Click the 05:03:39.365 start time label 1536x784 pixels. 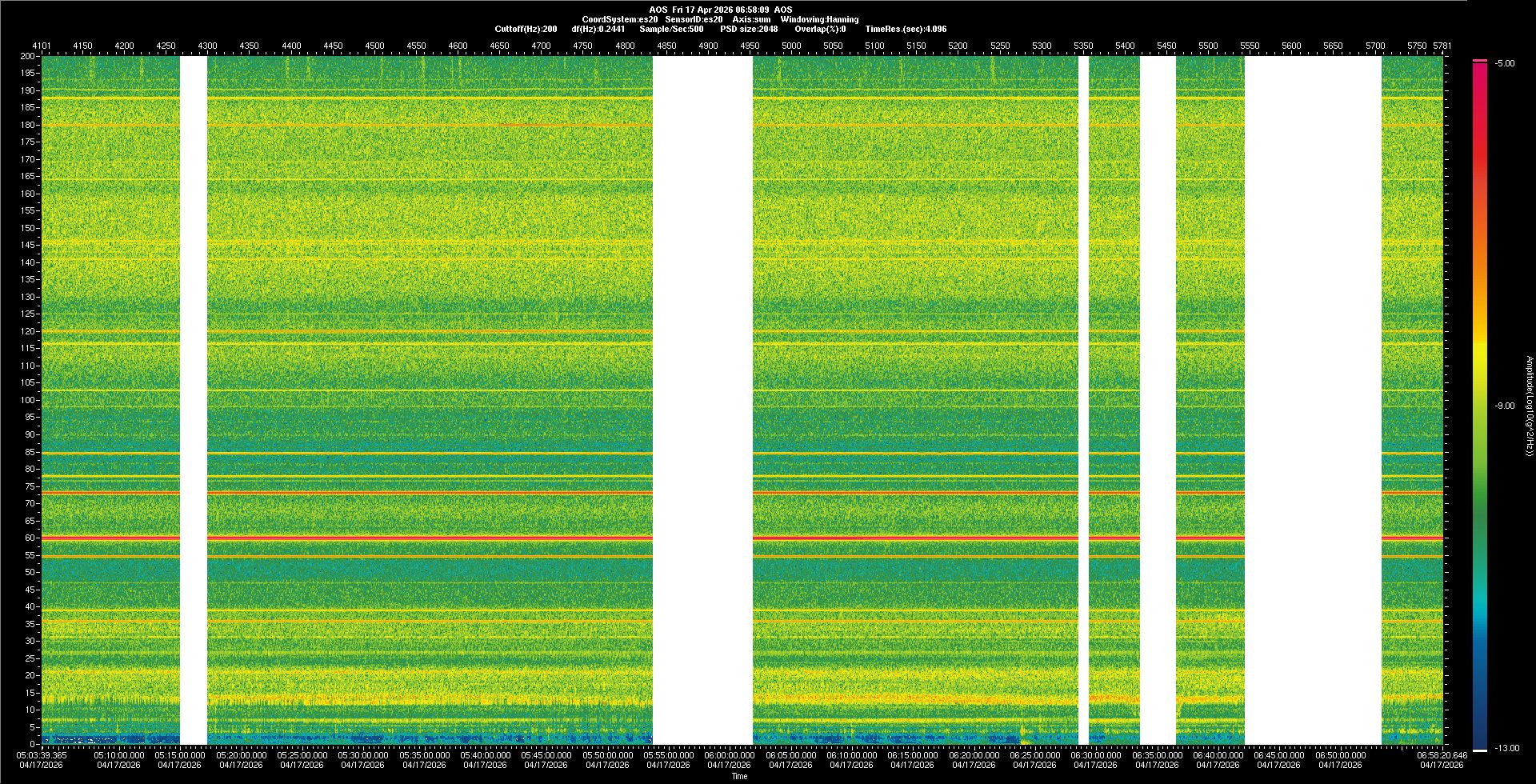42,754
